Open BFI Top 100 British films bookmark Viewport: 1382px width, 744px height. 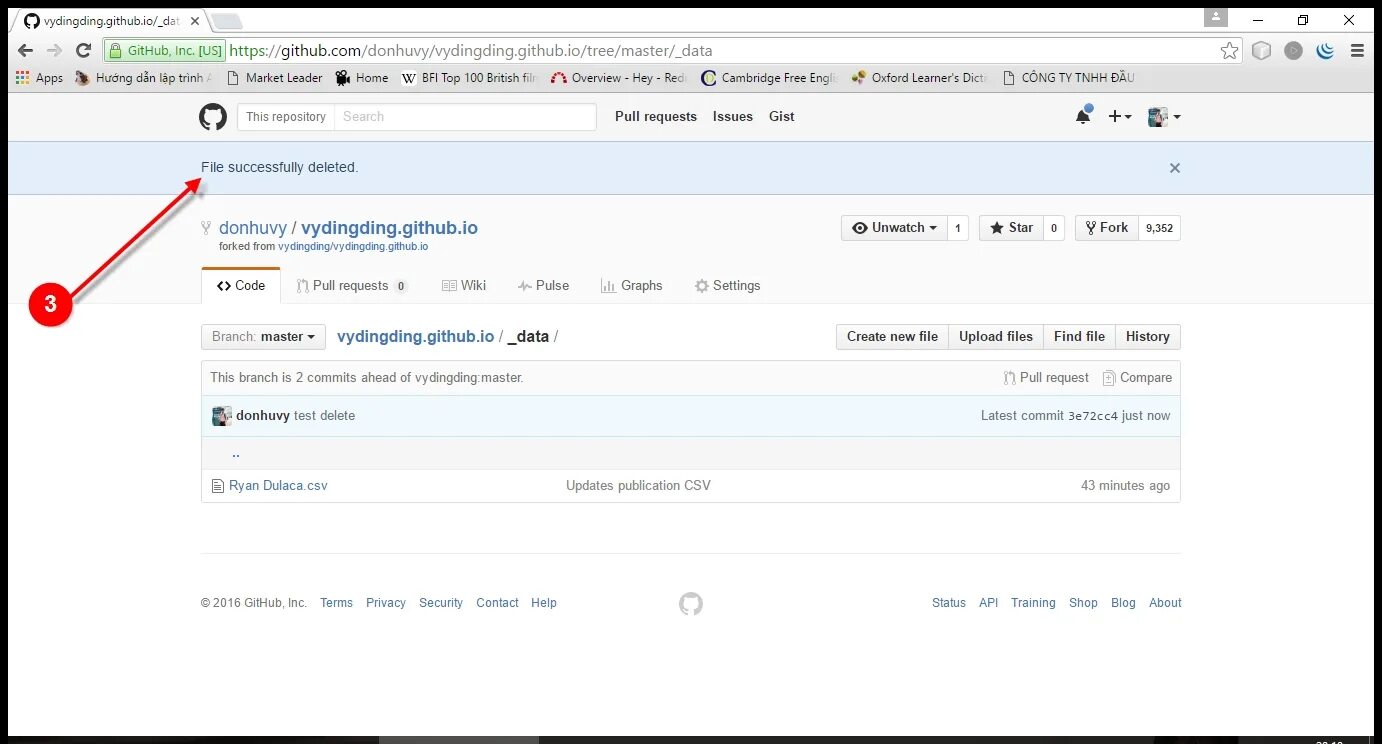[469, 78]
